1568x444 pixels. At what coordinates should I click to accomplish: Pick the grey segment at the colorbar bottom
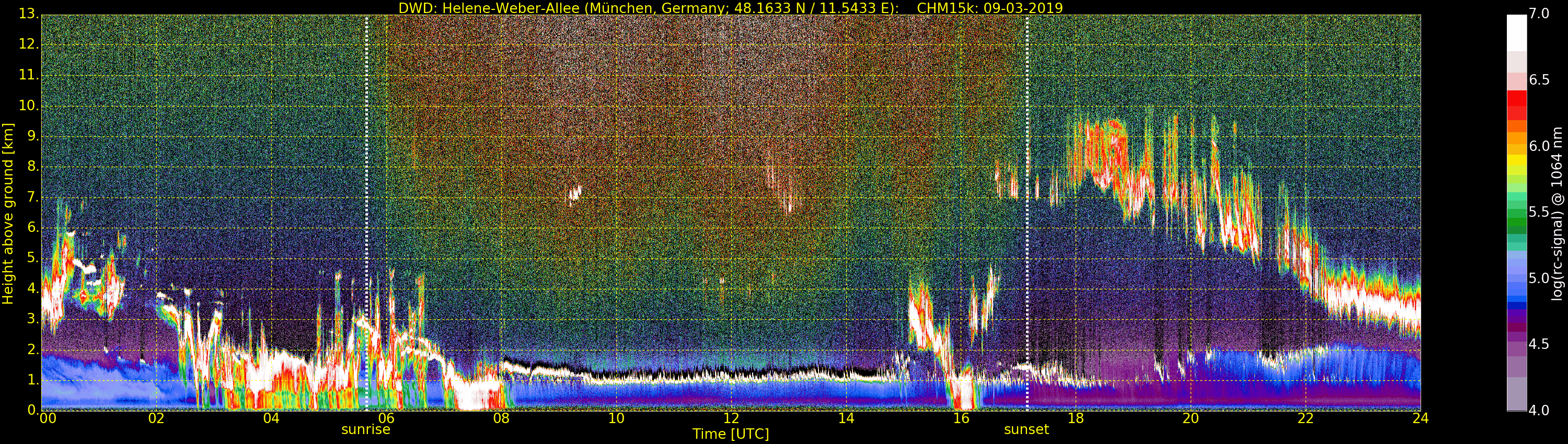tap(1516, 393)
